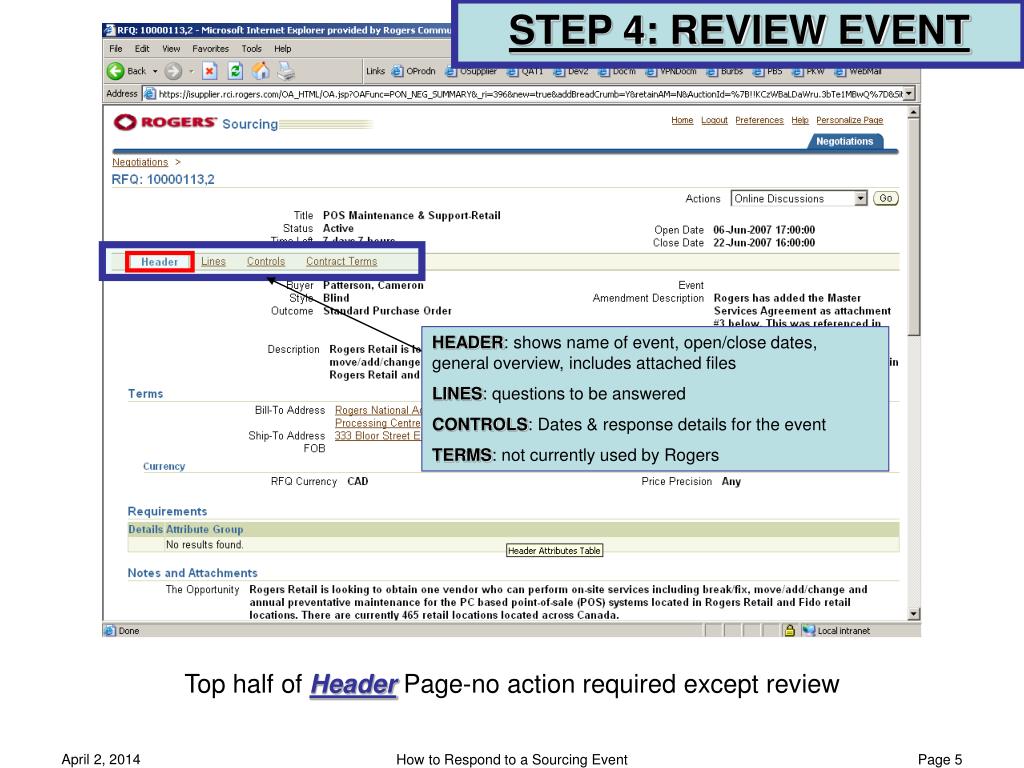Screen dimensions: 1024x768
Task: Open the View menu
Action: click(x=171, y=48)
